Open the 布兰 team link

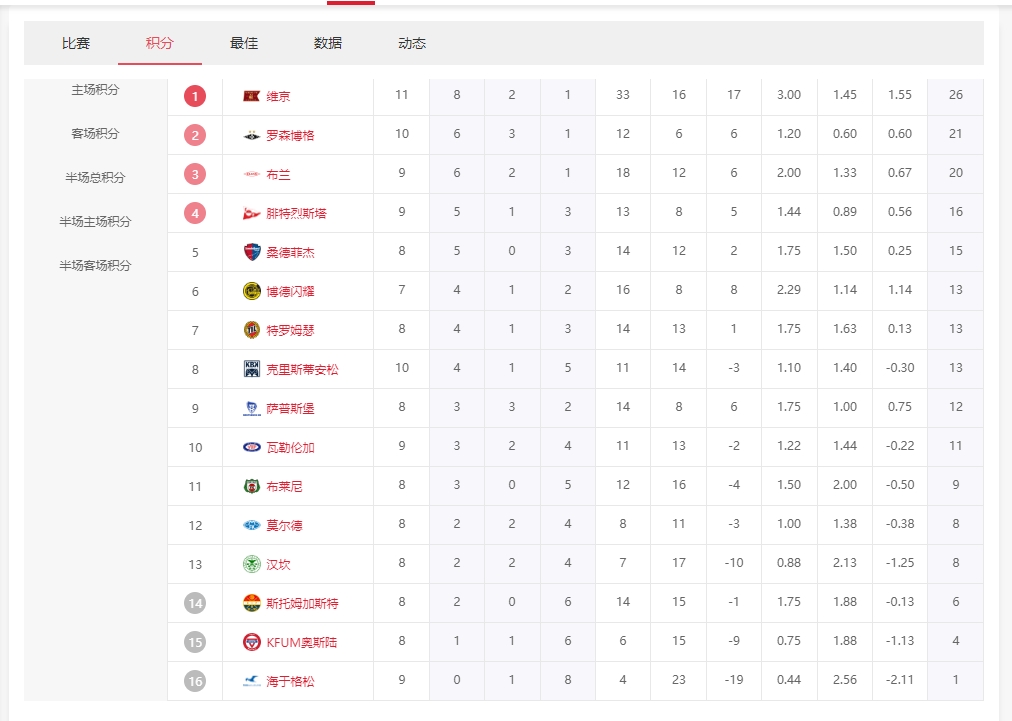tap(279, 174)
